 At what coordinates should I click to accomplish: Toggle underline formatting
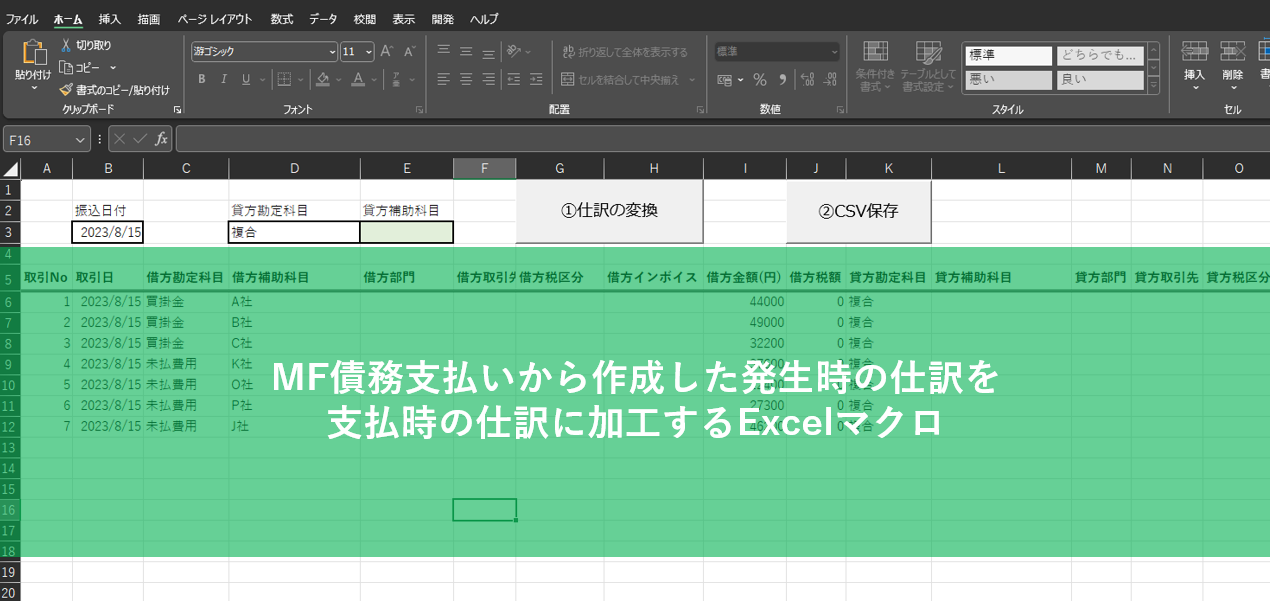pyautogui.click(x=245, y=80)
